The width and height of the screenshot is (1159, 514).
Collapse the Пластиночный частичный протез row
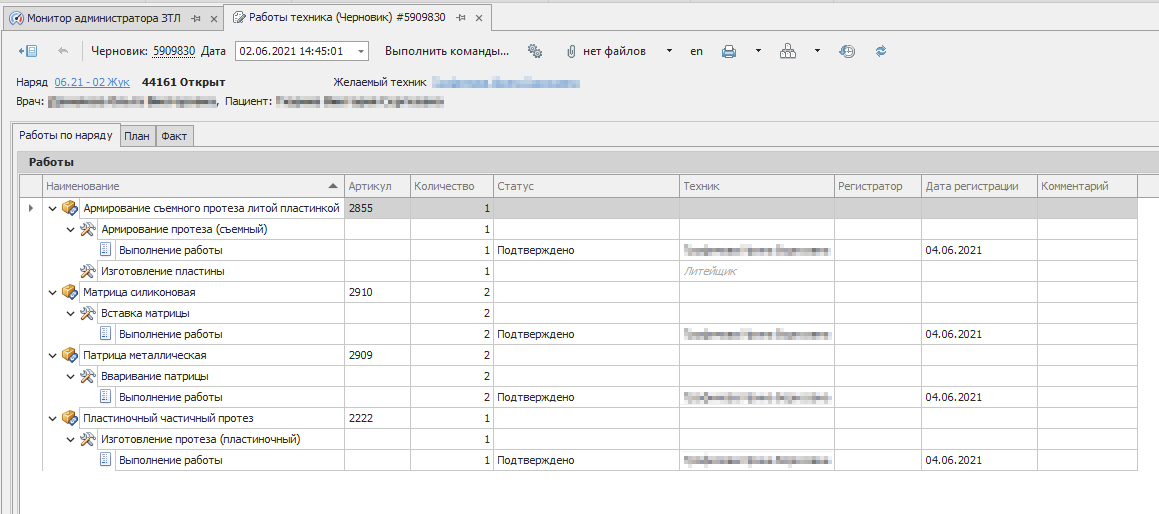52,419
